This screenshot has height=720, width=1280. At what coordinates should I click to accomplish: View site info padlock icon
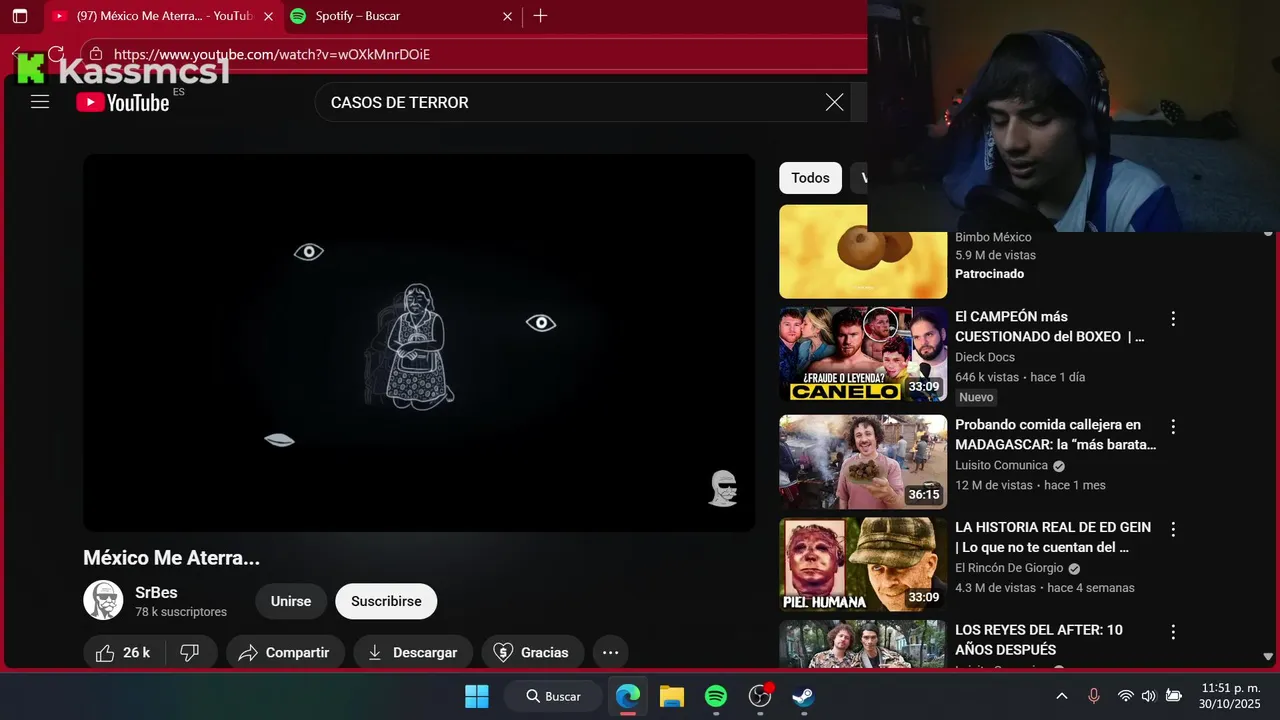point(95,54)
